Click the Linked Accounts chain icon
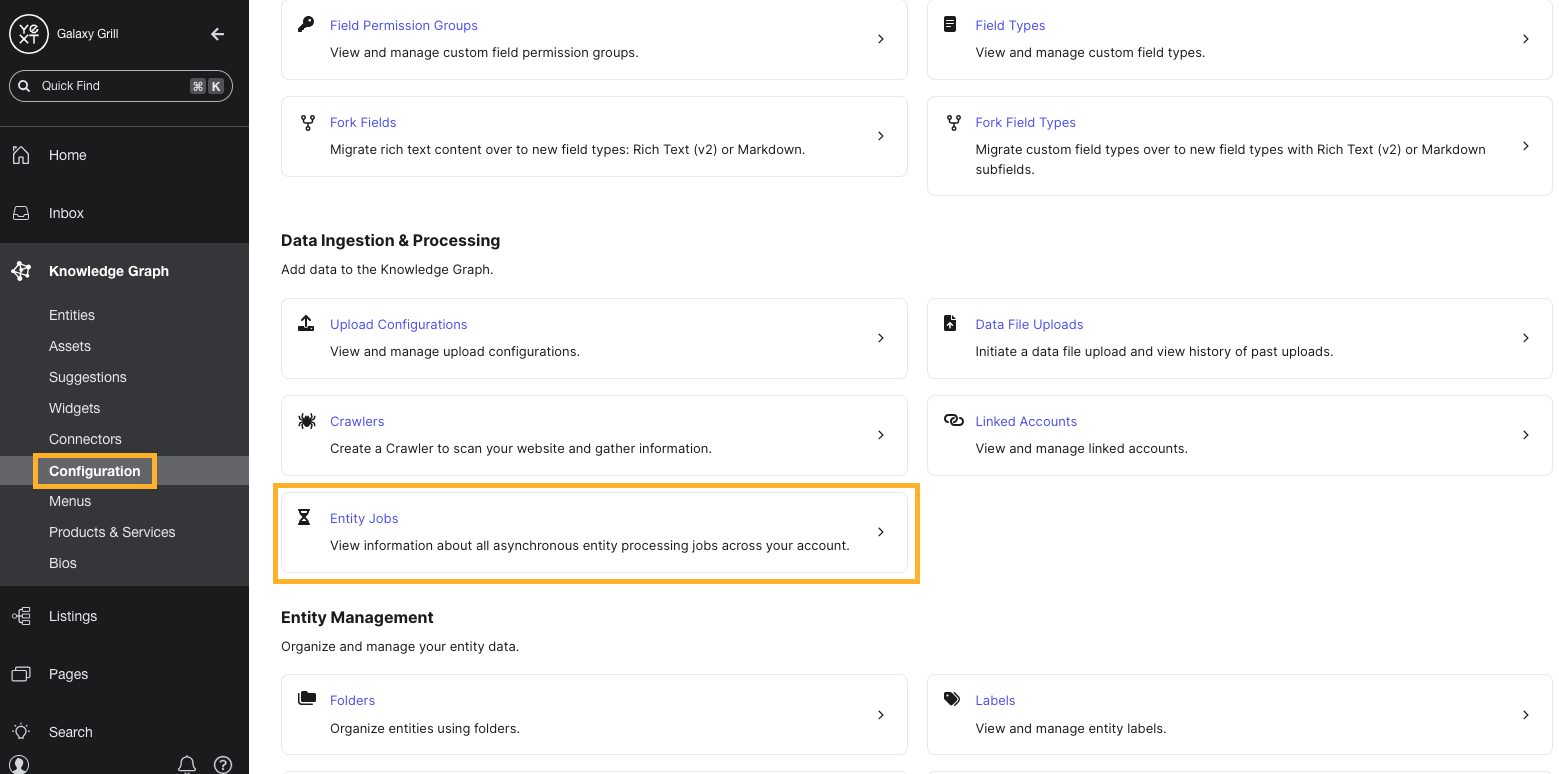This screenshot has width=1559, height=774. 953,421
